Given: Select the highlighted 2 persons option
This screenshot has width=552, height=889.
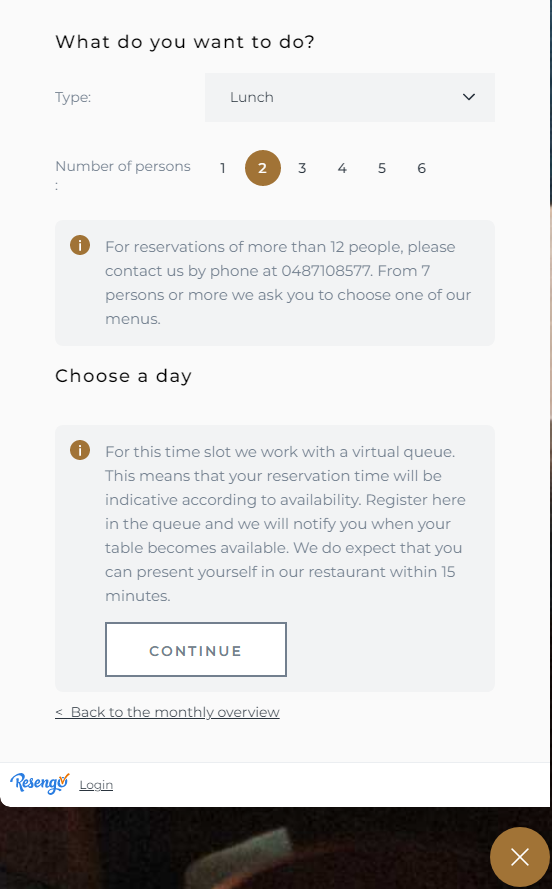Looking at the screenshot, I should [262, 168].
